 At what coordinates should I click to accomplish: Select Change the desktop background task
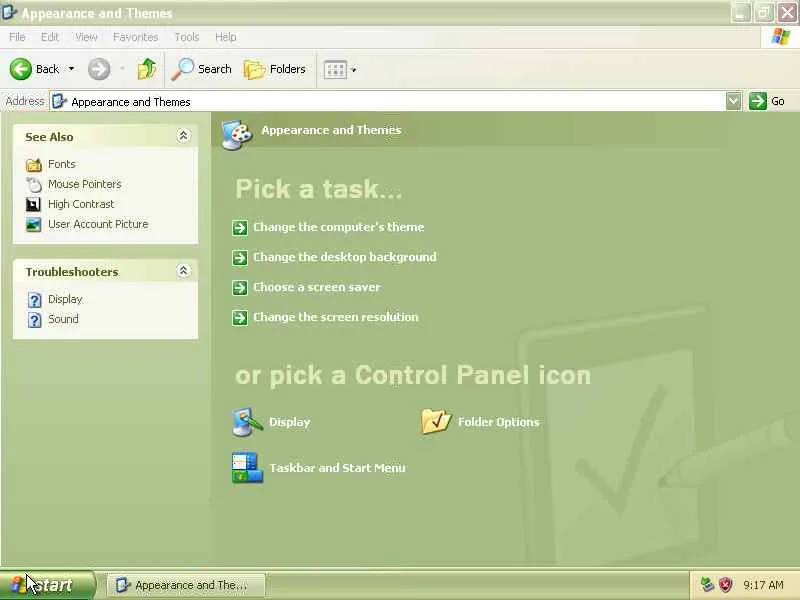click(345, 257)
